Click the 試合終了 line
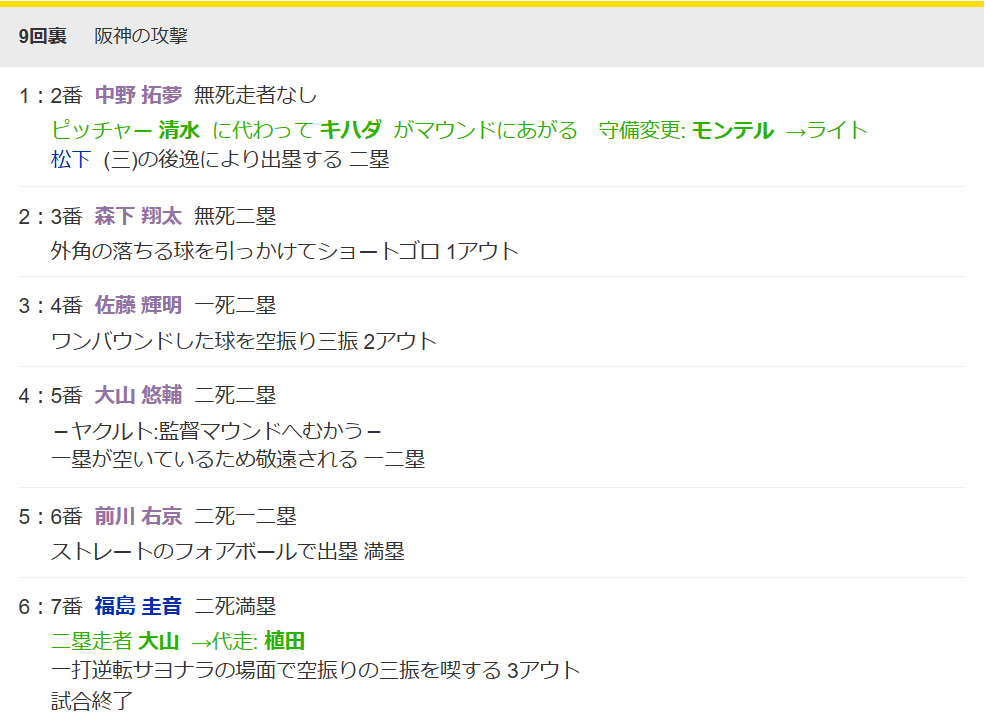Screen dimensions: 986x727 click(x=92, y=701)
